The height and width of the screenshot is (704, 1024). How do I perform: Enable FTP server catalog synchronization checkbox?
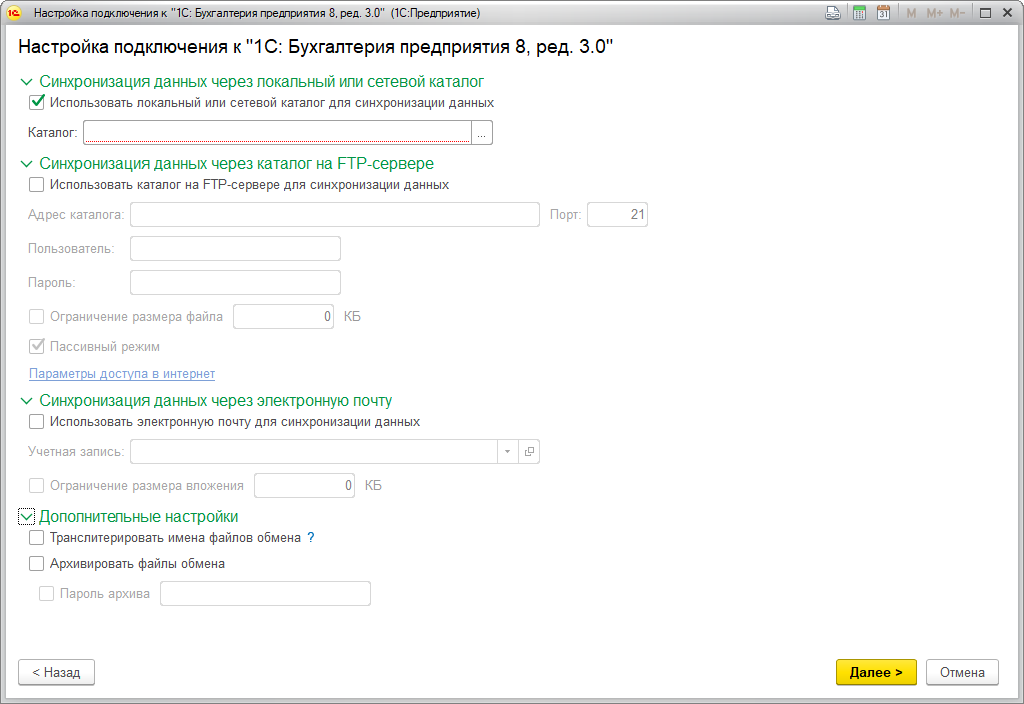click(x=37, y=185)
